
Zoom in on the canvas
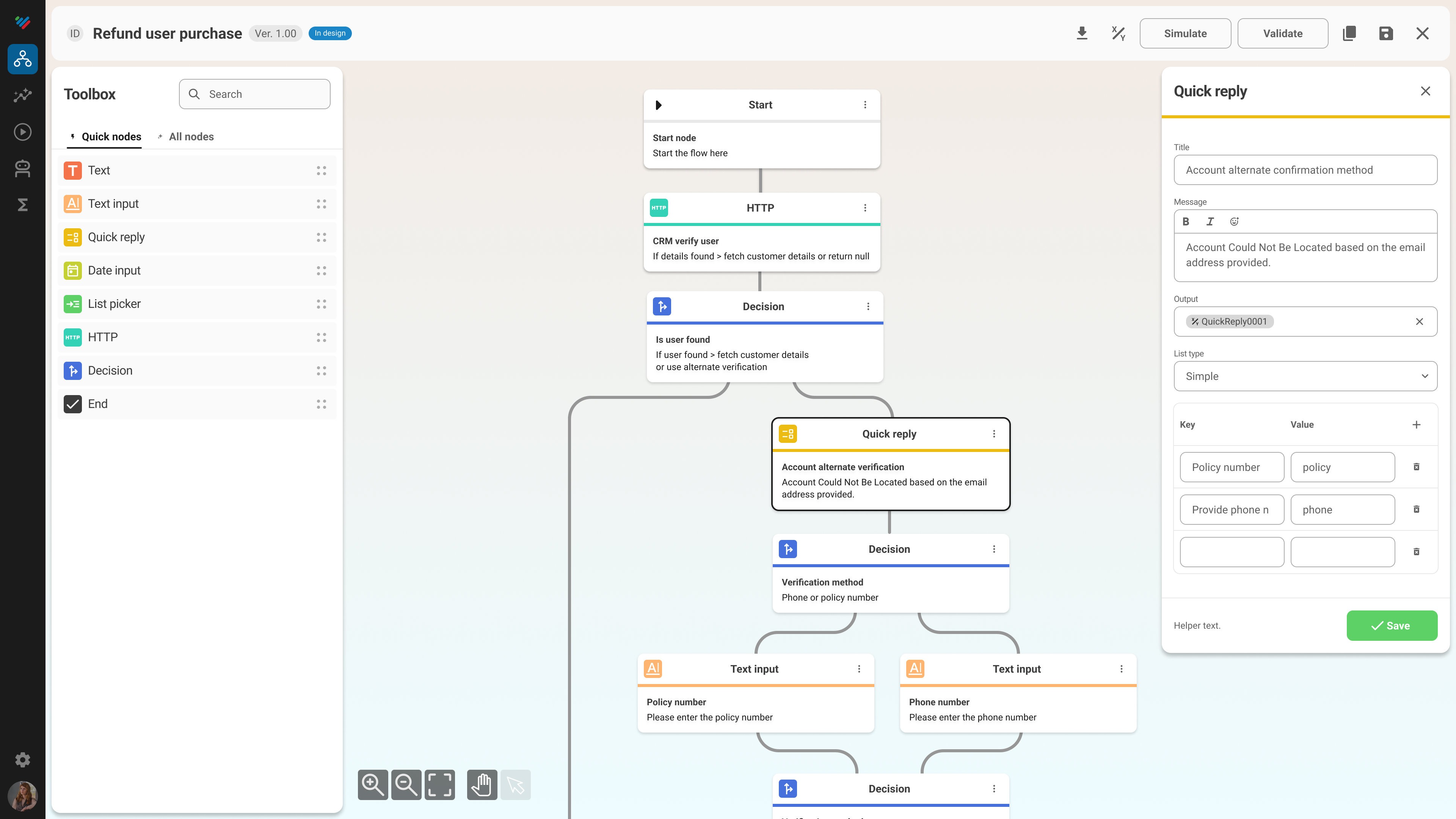click(373, 784)
